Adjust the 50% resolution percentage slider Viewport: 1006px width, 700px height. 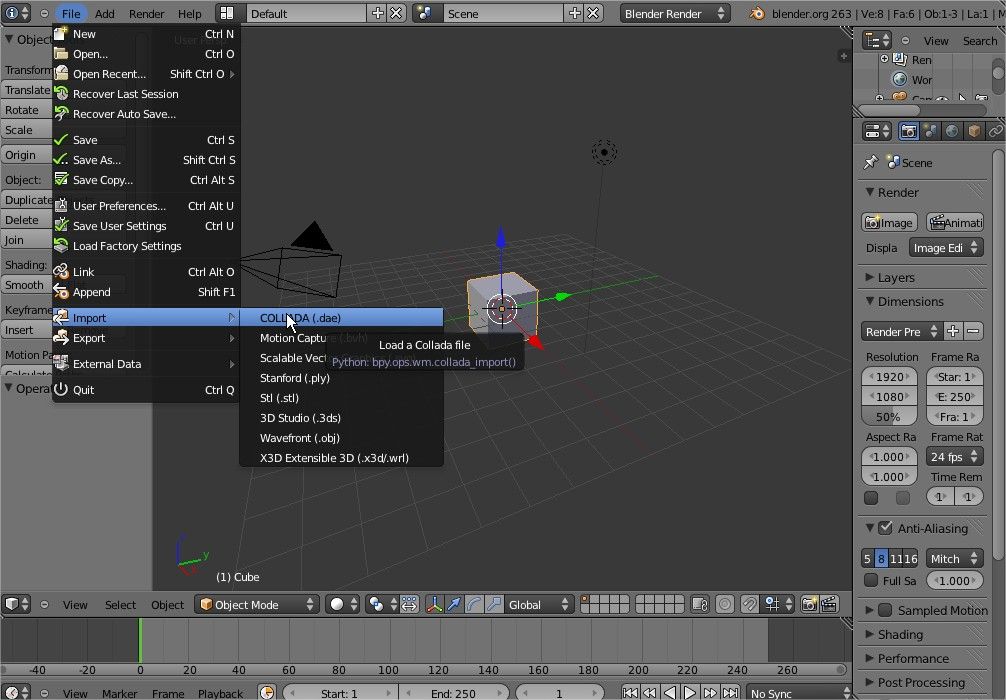click(x=889, y=417)
